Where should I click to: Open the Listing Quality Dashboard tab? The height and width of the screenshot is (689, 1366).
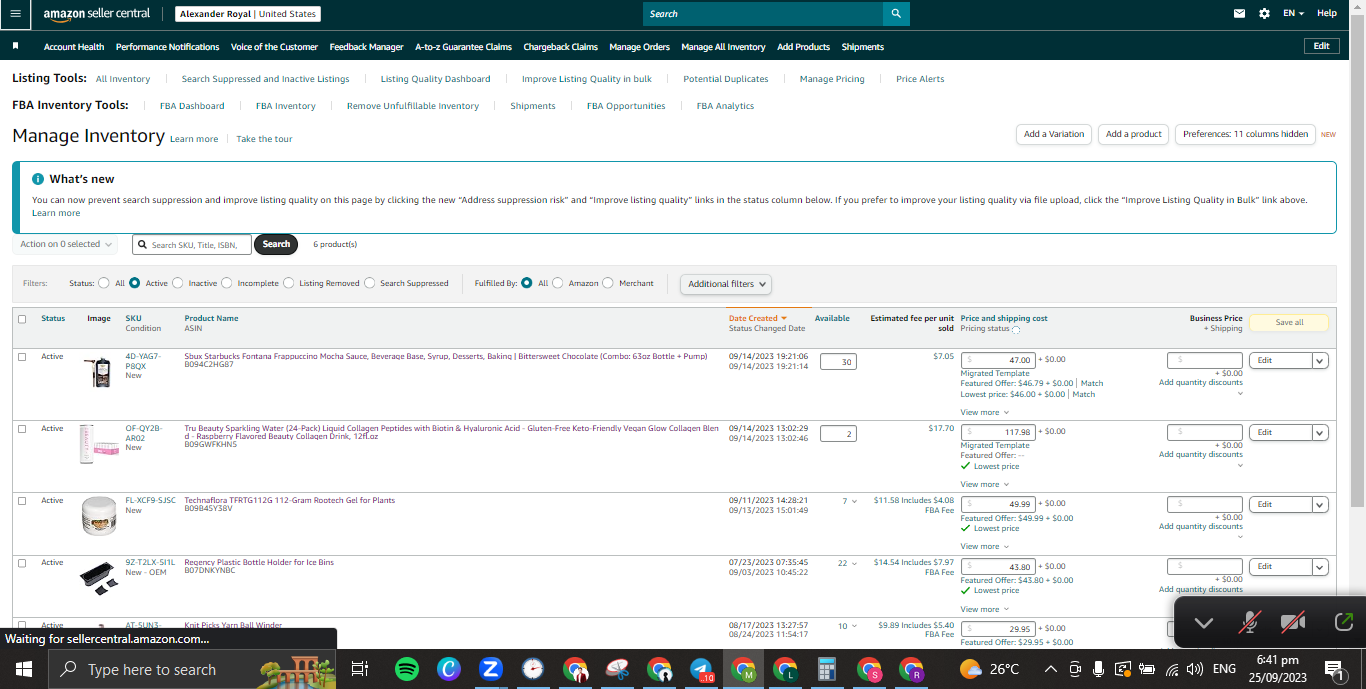coord(436,79)
